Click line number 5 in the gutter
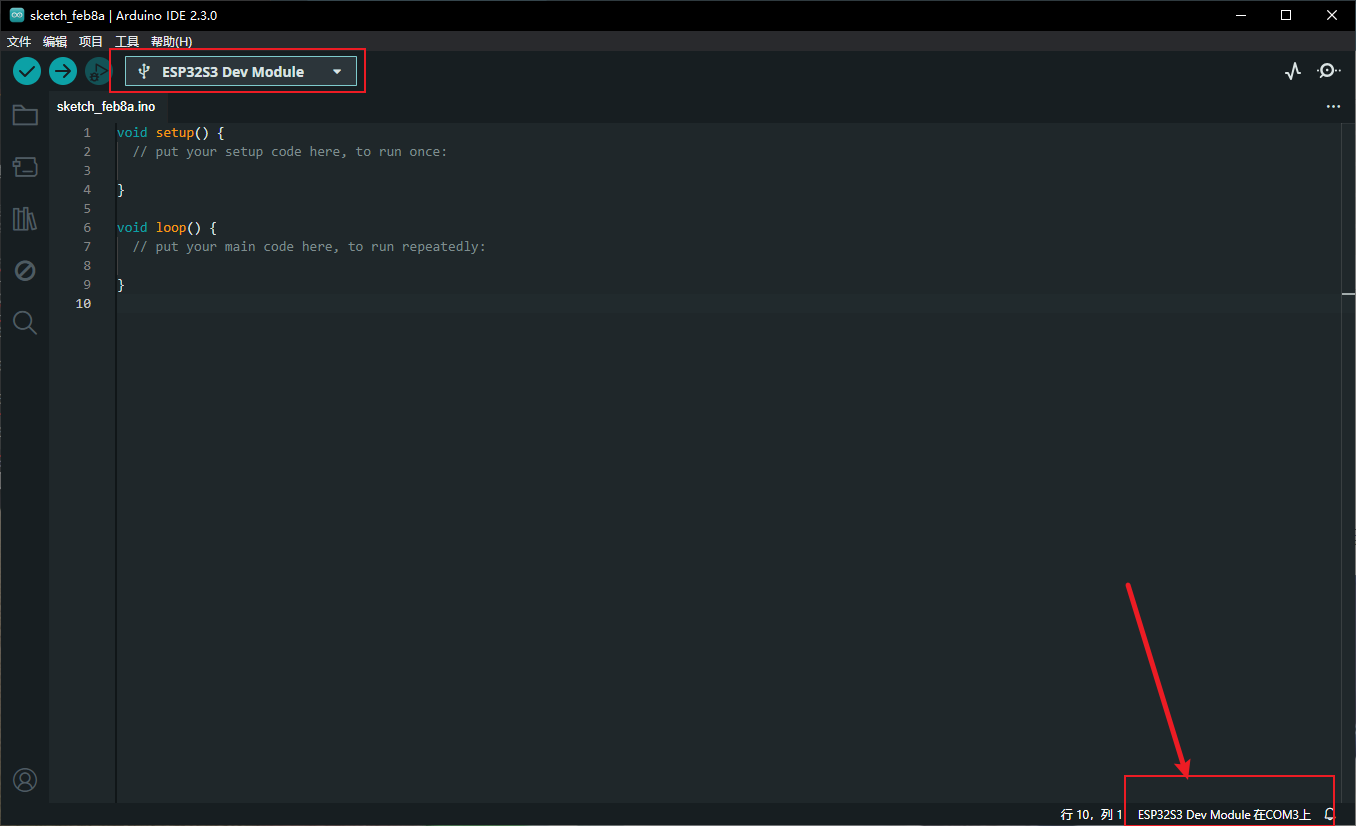This screenshot has width=1356, height=826. pos(87,208)
